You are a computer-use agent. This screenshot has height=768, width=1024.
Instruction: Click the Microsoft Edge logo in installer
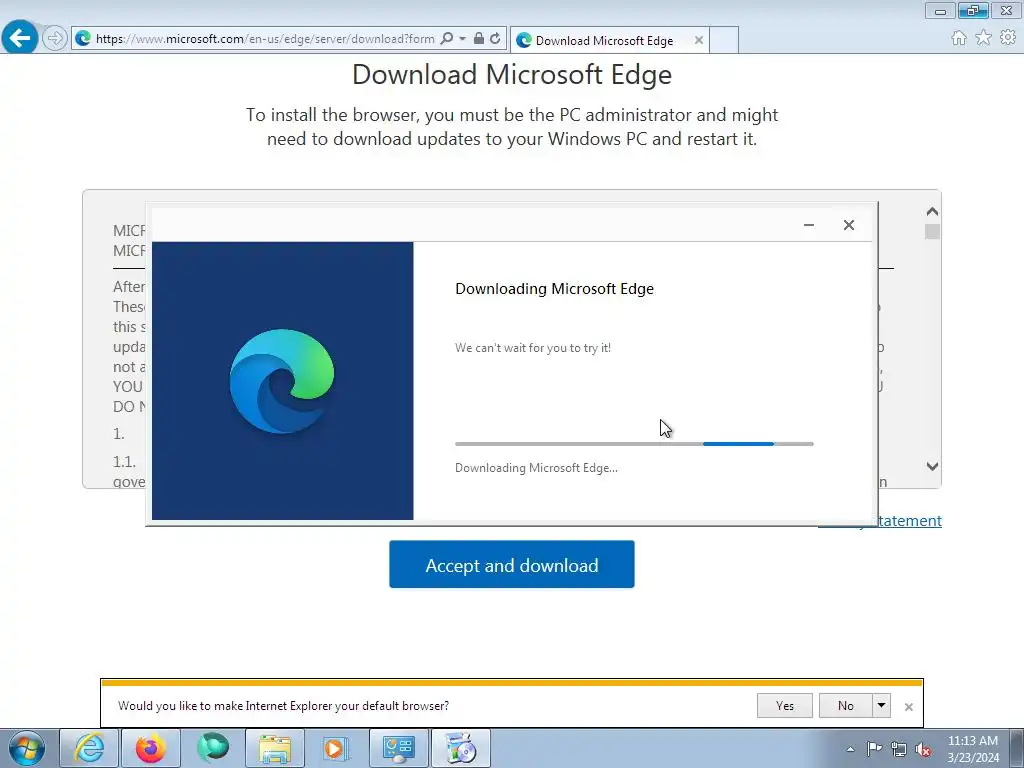click(x=282, y=381)
